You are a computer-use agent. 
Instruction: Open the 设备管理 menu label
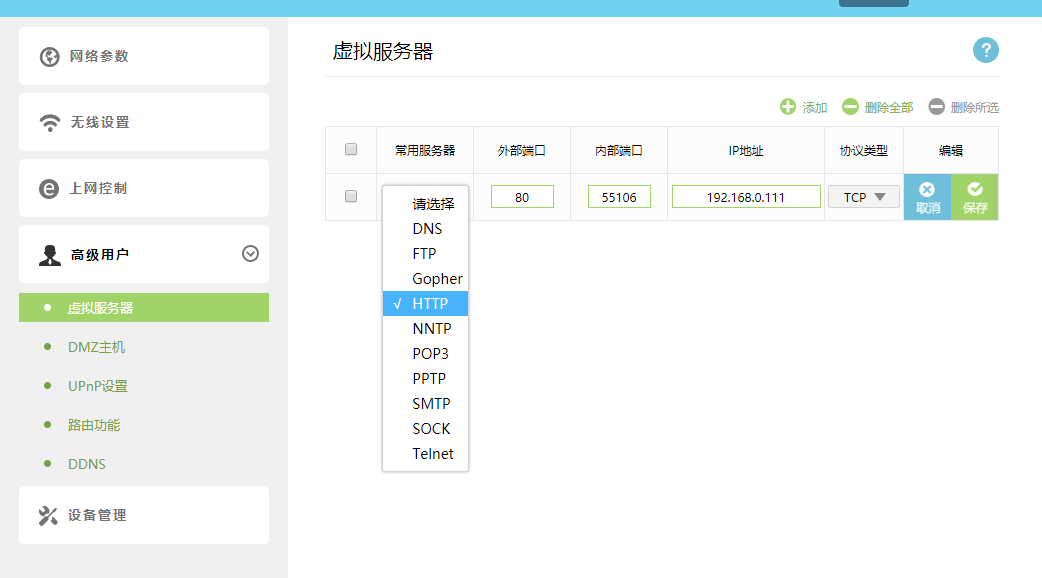(97, 516)
